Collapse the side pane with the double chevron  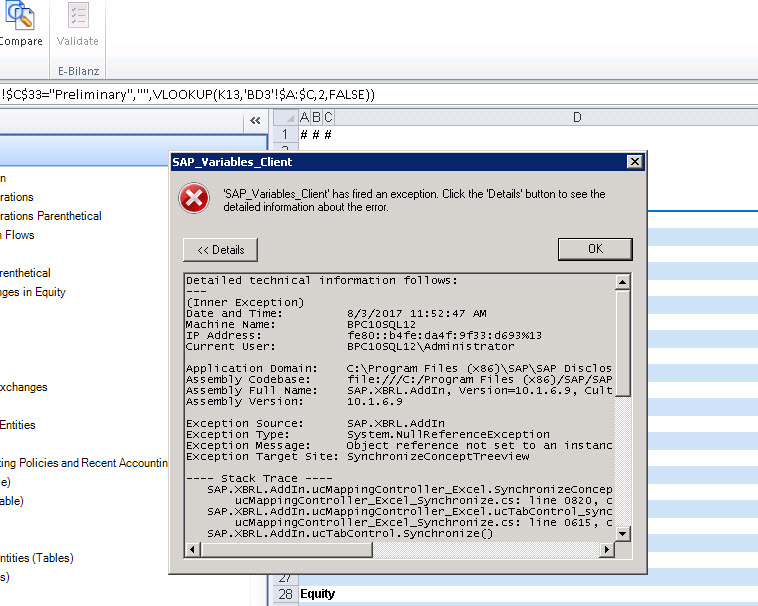pyautogui.click(x=255, y=121)
